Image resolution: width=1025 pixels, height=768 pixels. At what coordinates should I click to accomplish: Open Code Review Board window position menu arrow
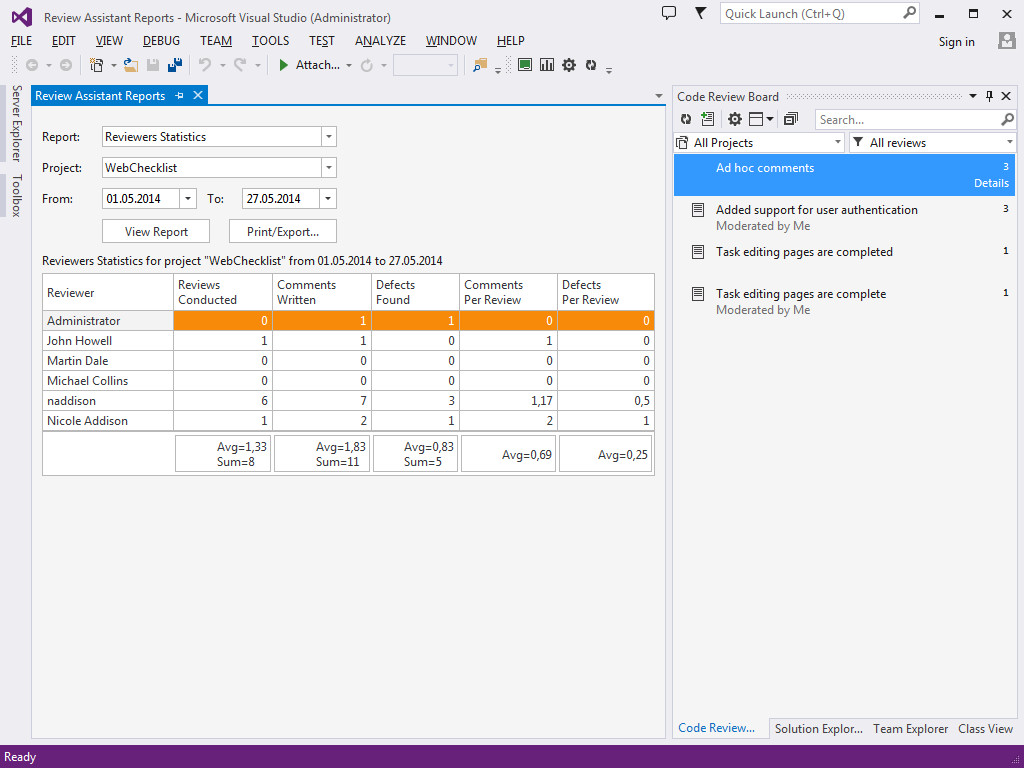click(973, 96)
